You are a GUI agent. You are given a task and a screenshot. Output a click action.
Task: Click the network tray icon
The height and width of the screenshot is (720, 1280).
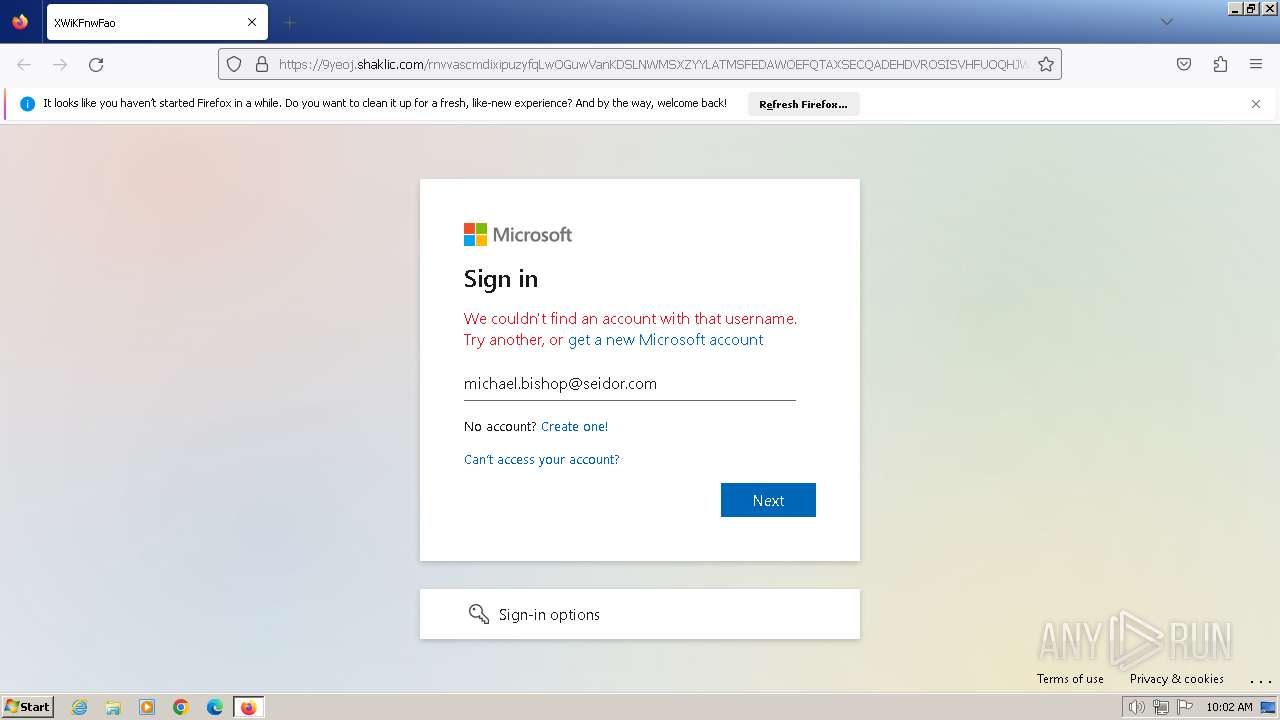point(1161,707)
